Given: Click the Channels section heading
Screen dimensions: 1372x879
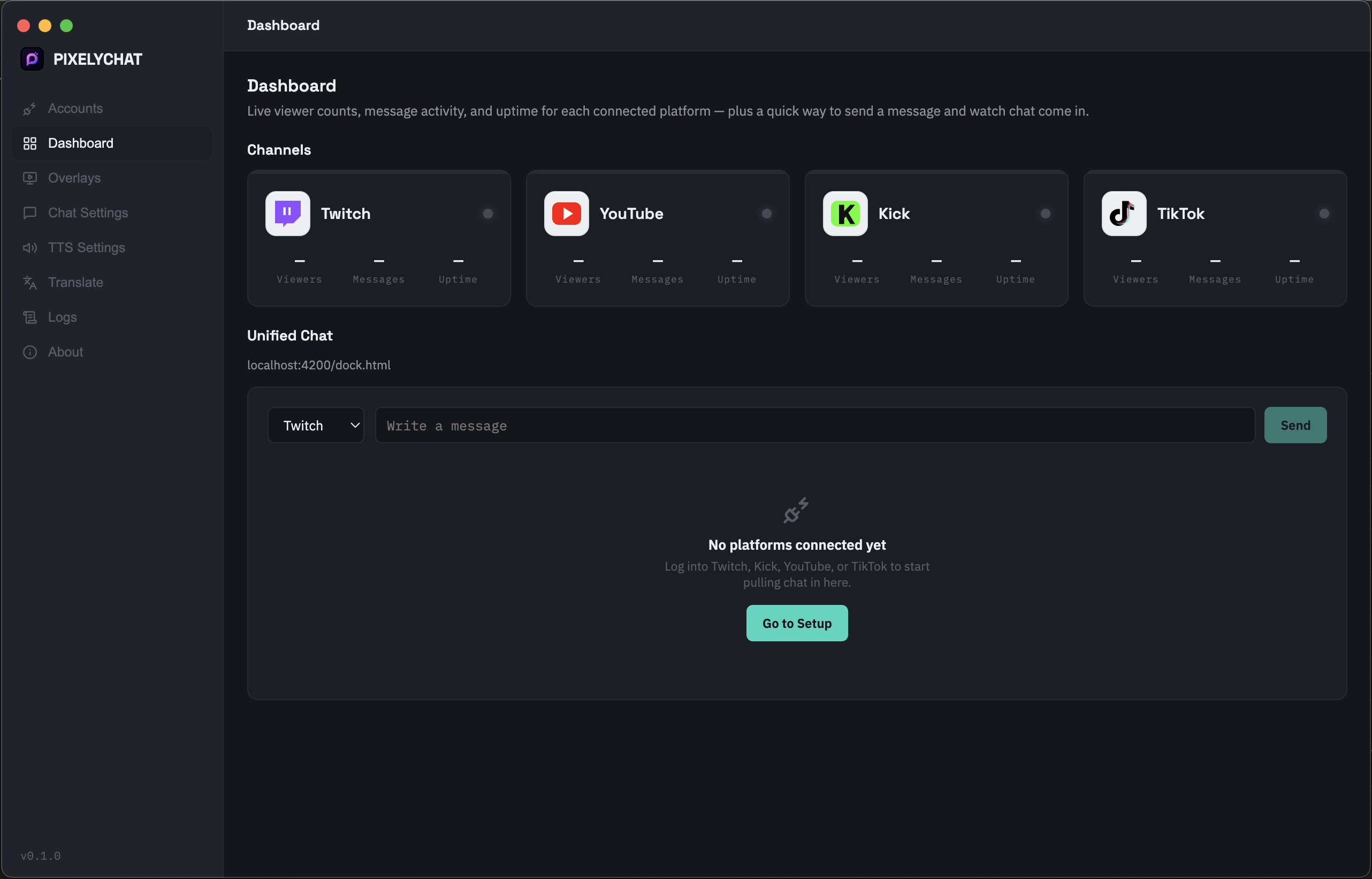Looking at the screenshot, I should pyautogui.click(x=279, y=150).
